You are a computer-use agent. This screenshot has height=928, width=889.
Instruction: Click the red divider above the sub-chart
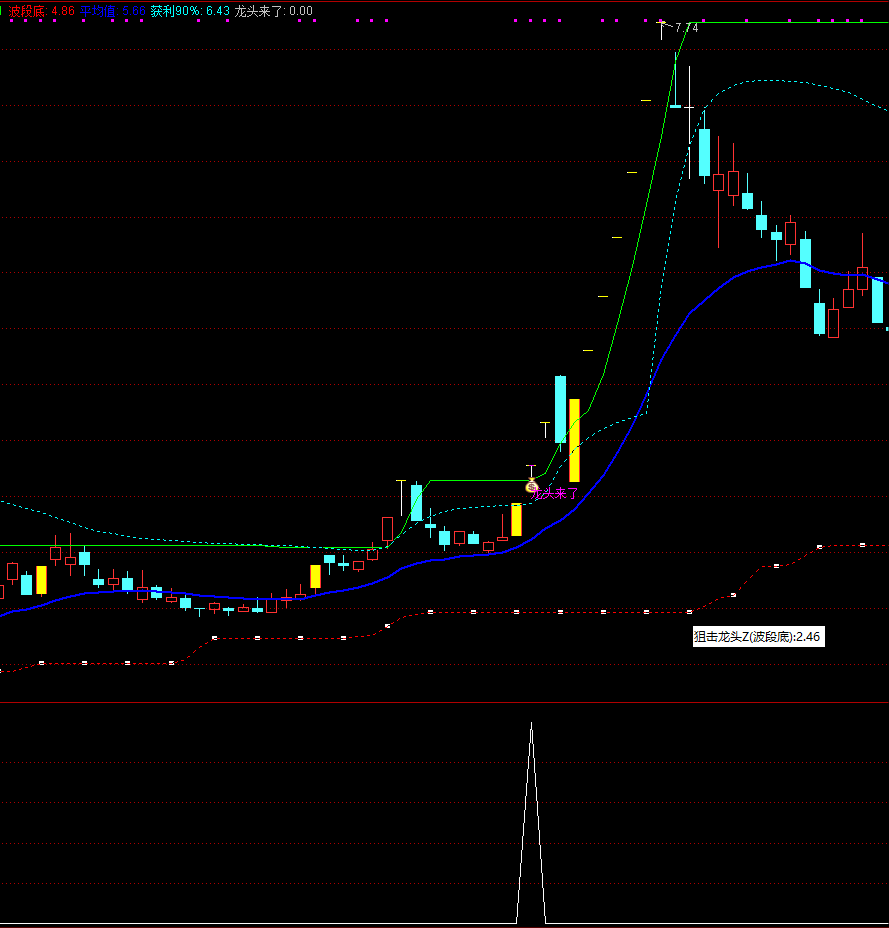point(444,703)
